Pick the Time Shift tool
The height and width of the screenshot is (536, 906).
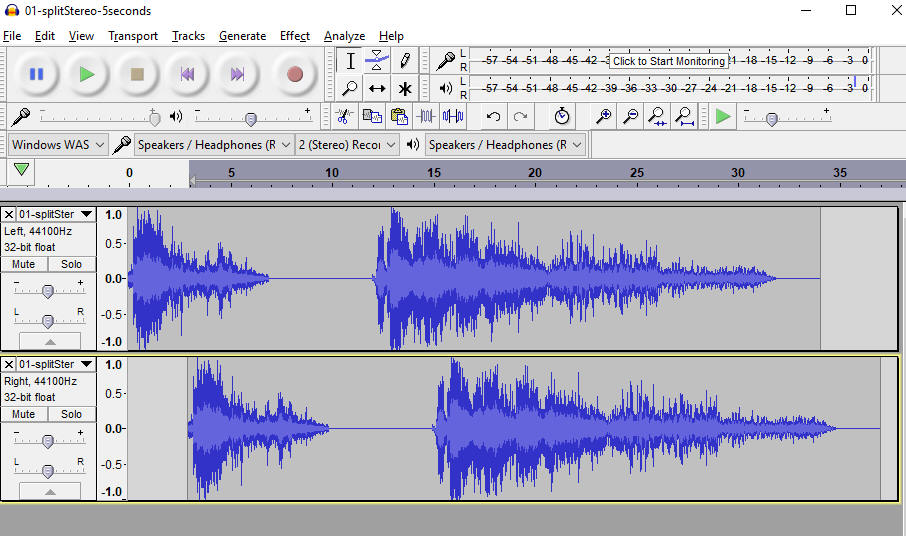coord(376,89)
